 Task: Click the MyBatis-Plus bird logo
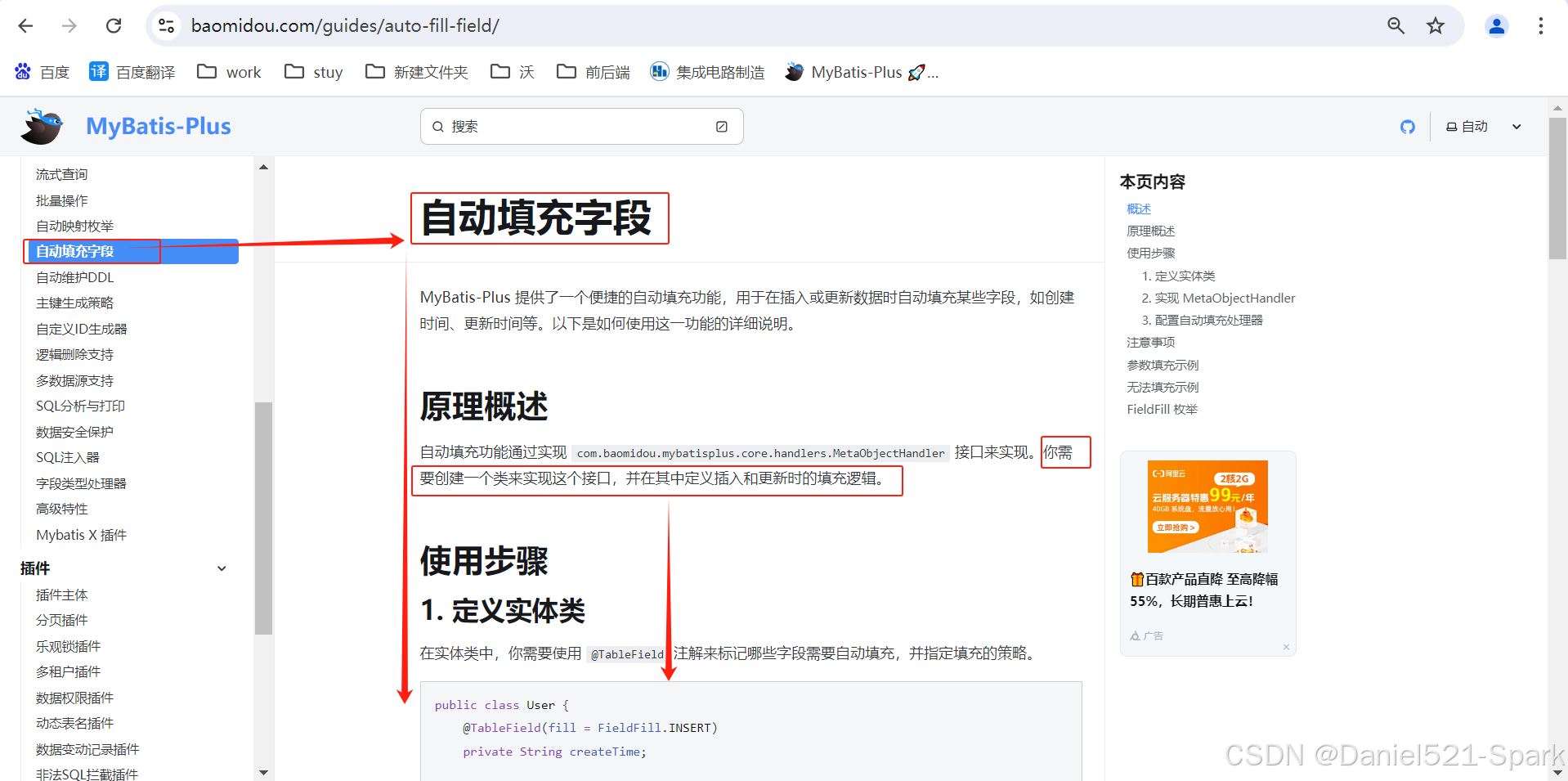[43, 127]
